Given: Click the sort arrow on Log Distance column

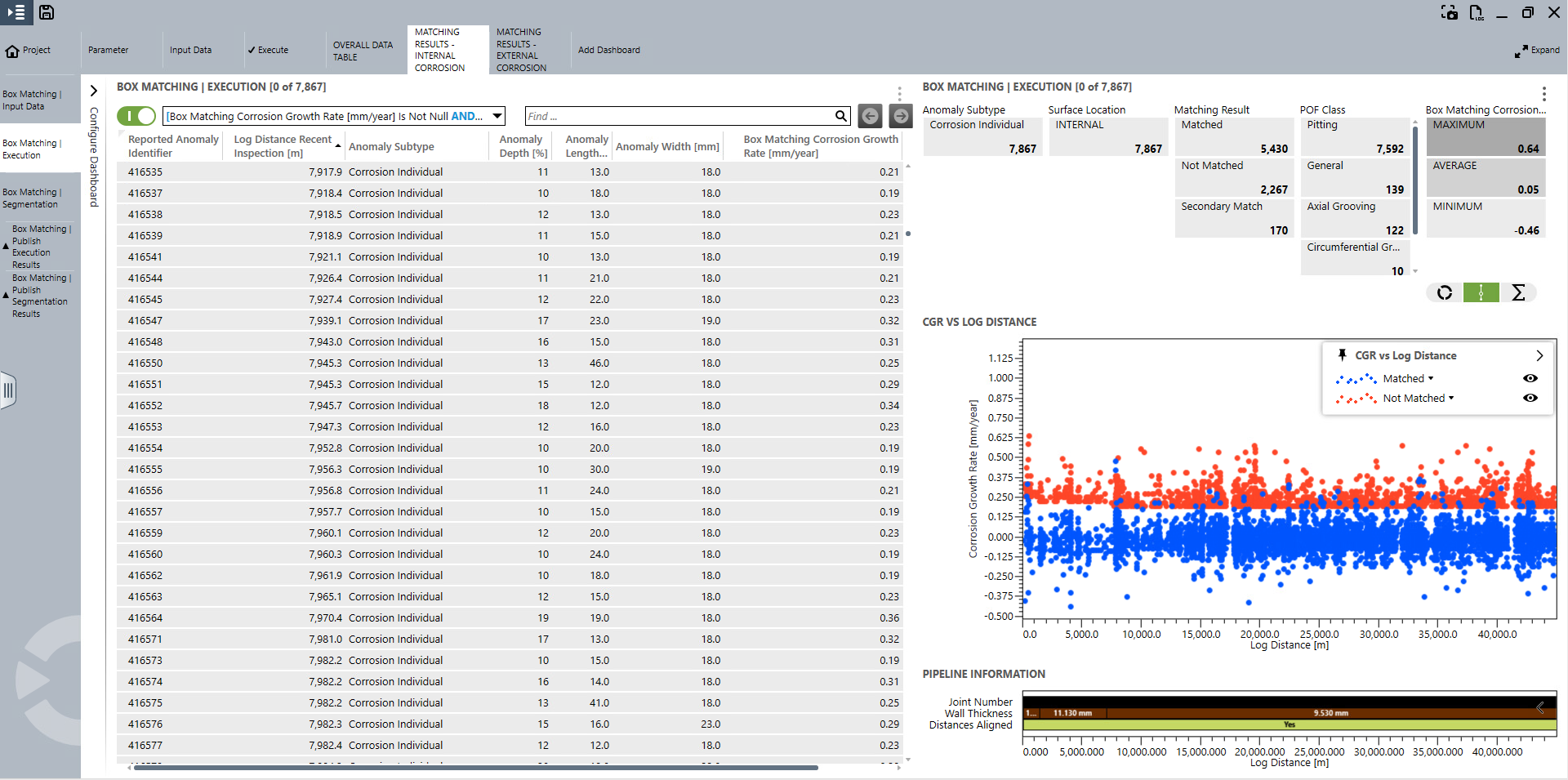Looking at the screenshot, I should tap(338, 145).
